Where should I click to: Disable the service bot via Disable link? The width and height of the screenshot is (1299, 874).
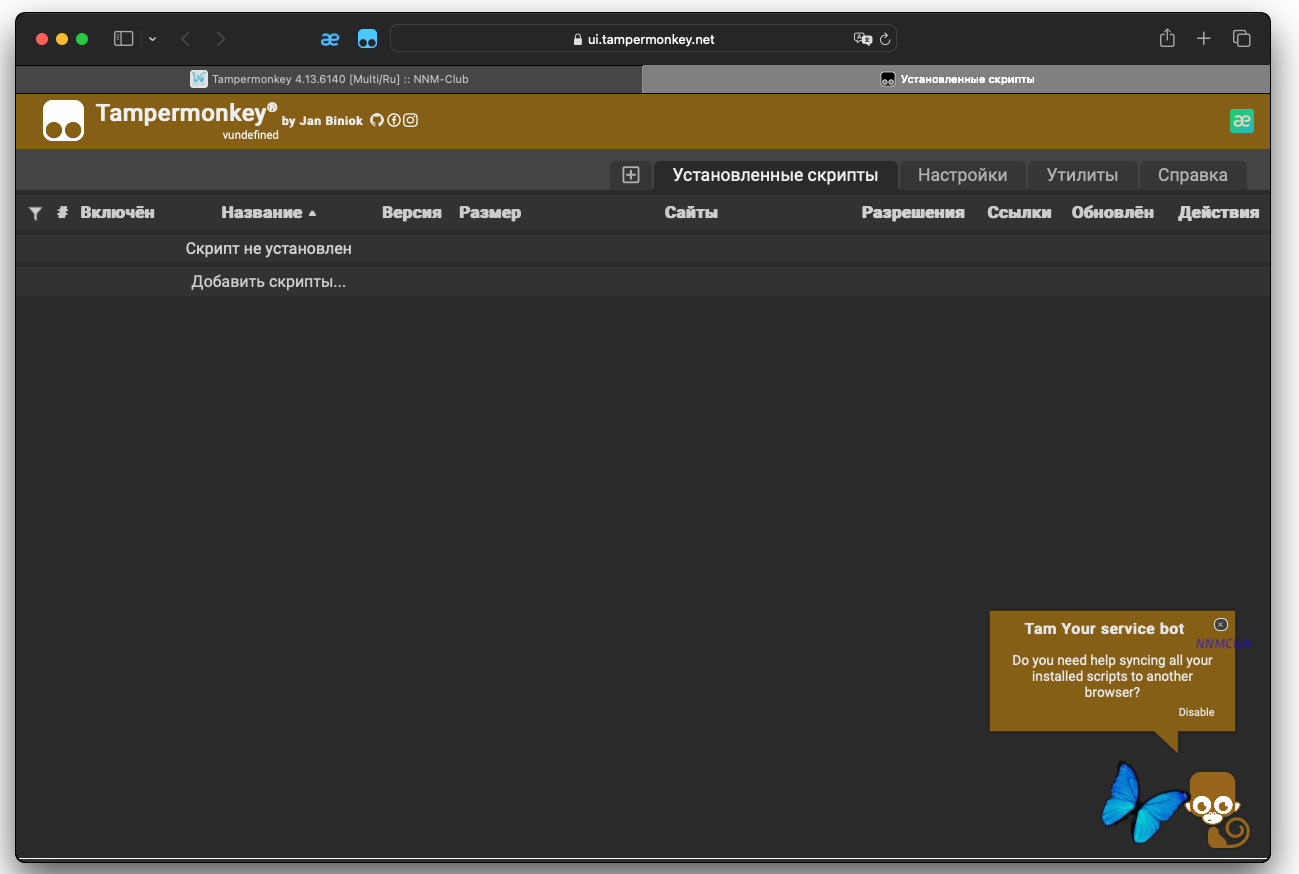point(1196,712)
